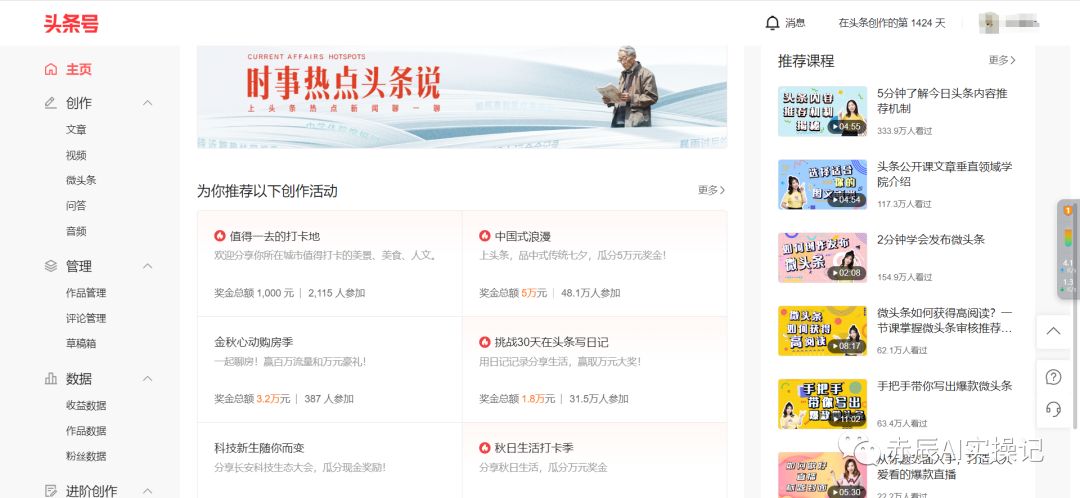The image size is (1080, 498).
Task: Open 文章 under 创作
Action: click(76, 129)
